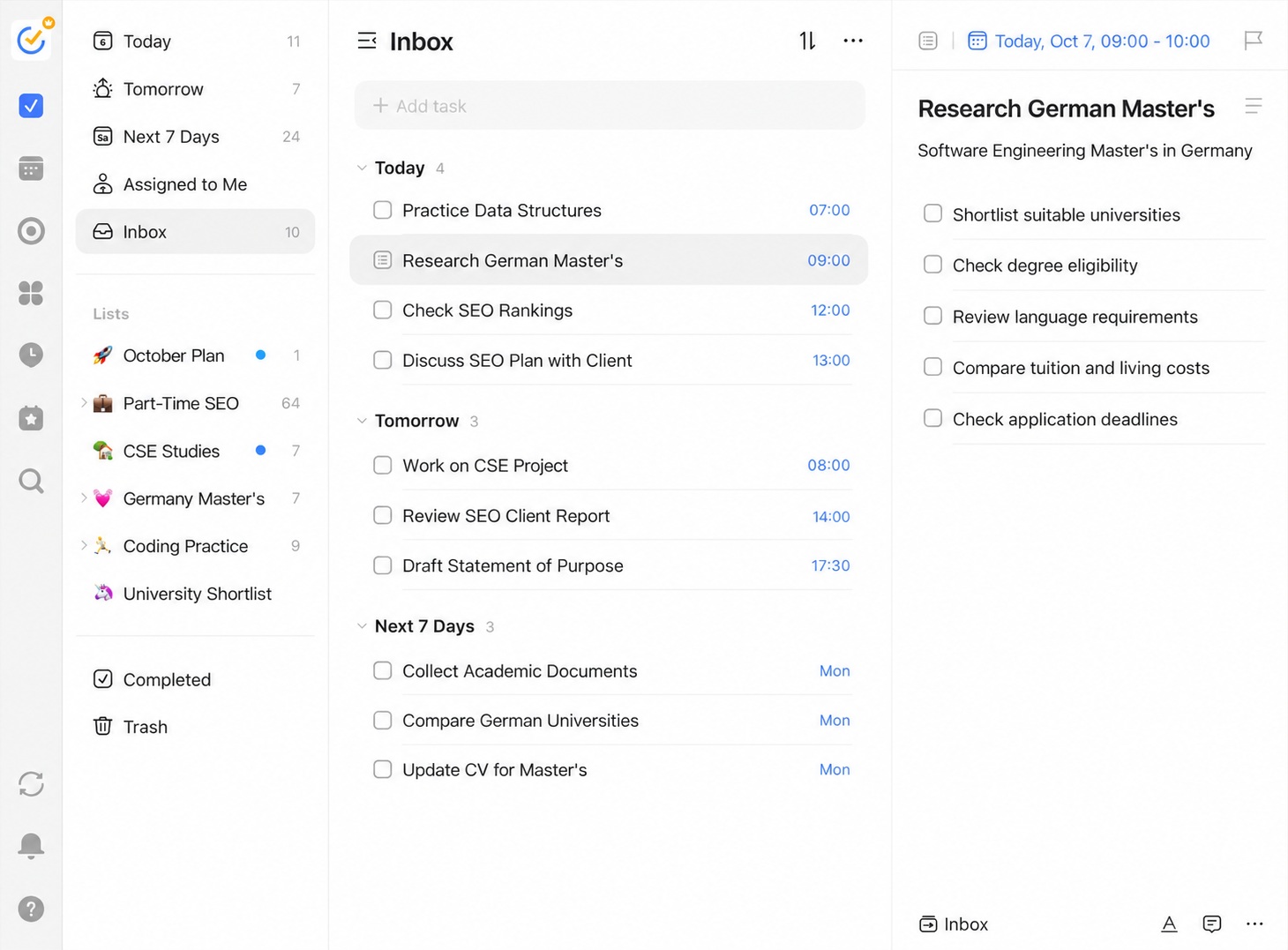The image size is (1288, 950).
Task: Click the profile avatar logo at top left
Action: pyautogui.click(x=32, y=38)
